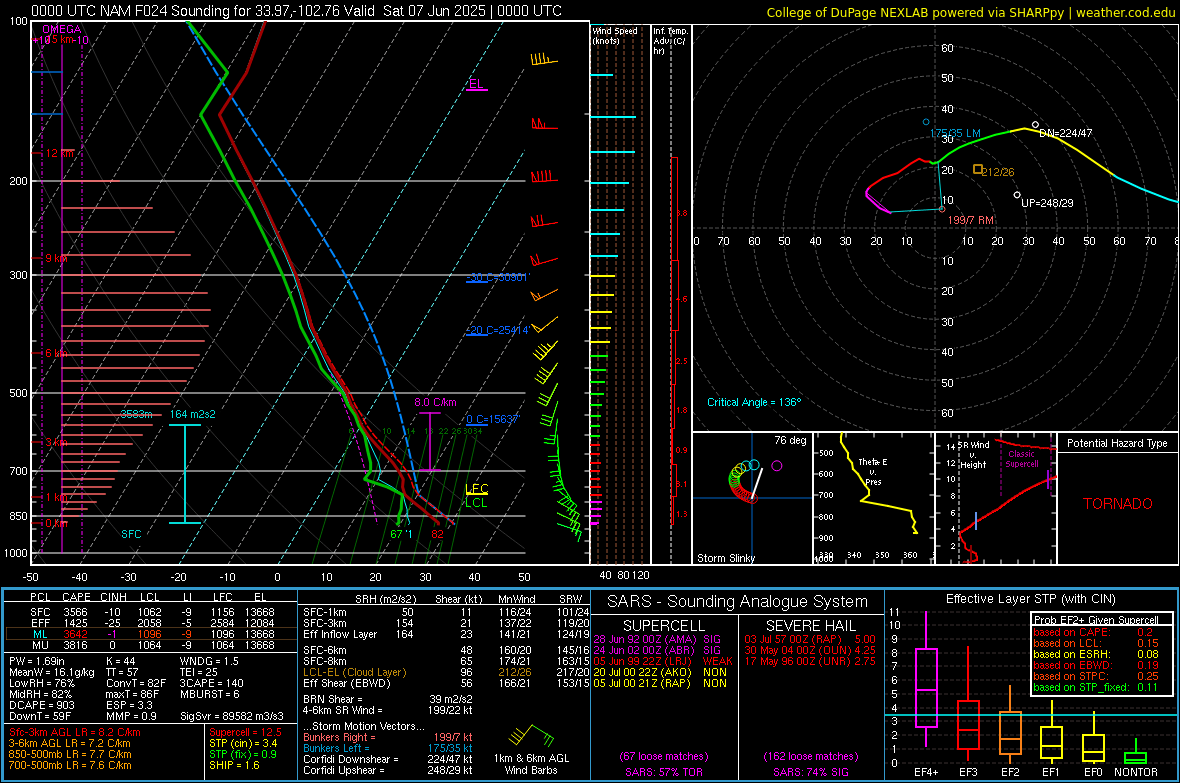Click the 76 deg slinky value
The image size is (1180, 783).
tap(790, 440)
